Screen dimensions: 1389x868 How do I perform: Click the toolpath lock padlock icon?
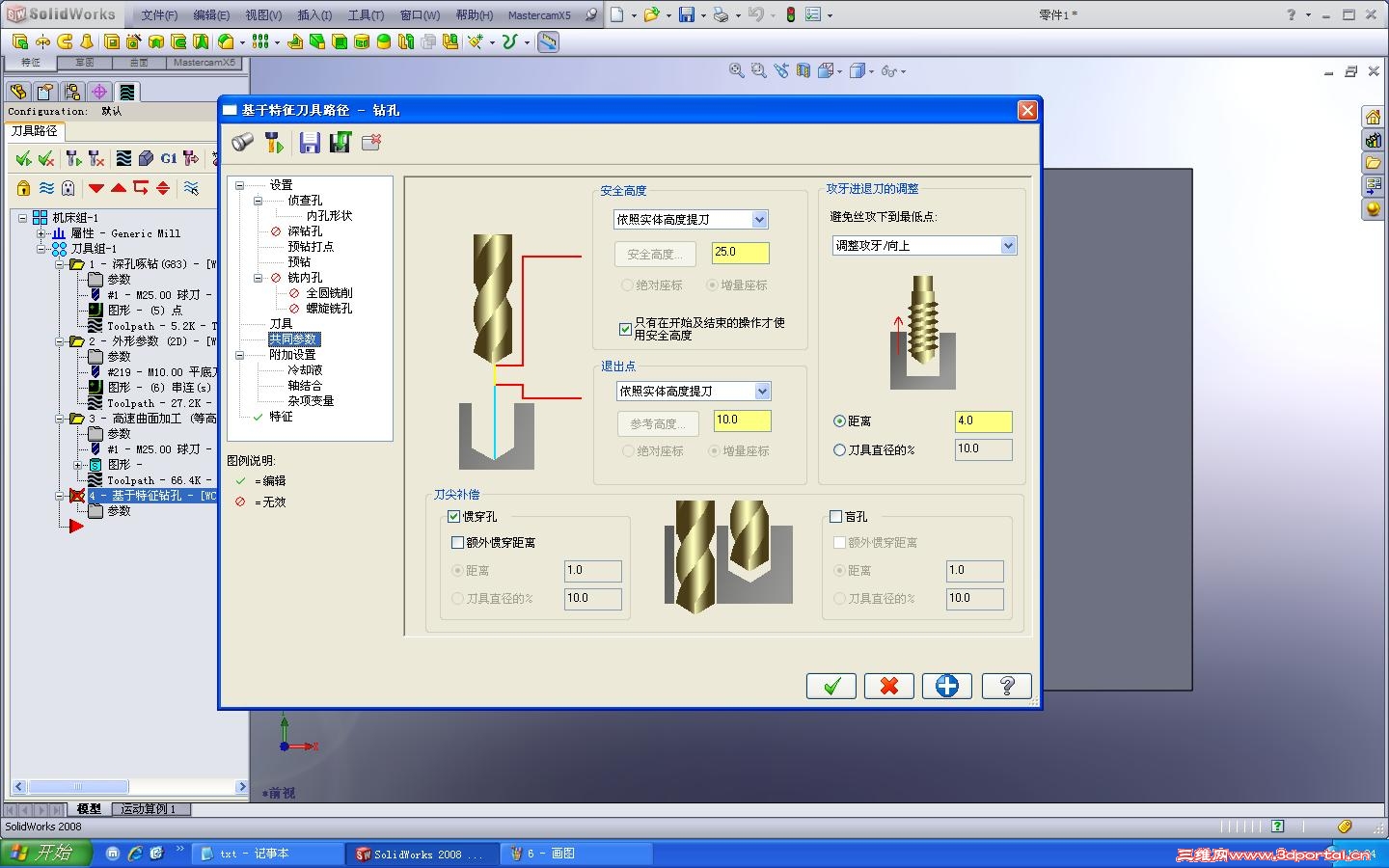click(23, 188)
